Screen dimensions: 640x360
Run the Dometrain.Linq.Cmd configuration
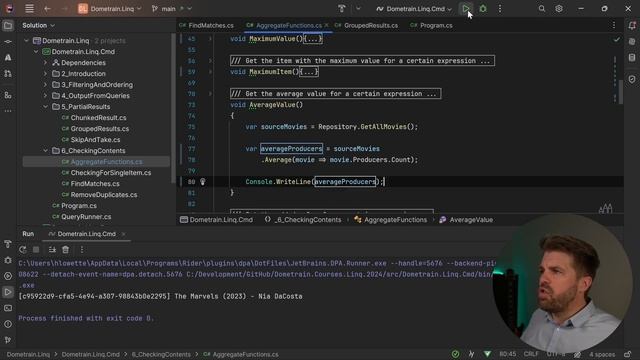coord(466,9)
